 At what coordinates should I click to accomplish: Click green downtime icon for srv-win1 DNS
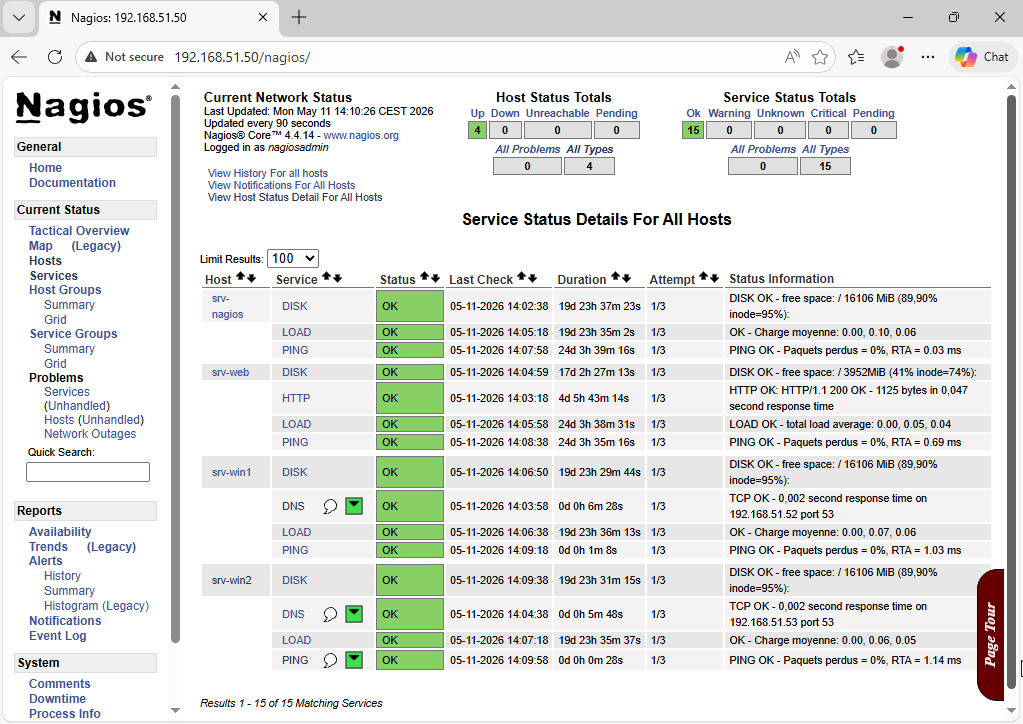[354, 505]
